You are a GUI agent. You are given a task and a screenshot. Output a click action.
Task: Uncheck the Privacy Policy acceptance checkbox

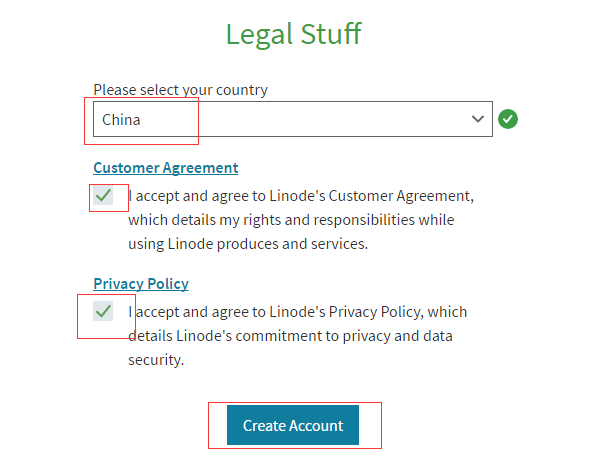[103, 312]
